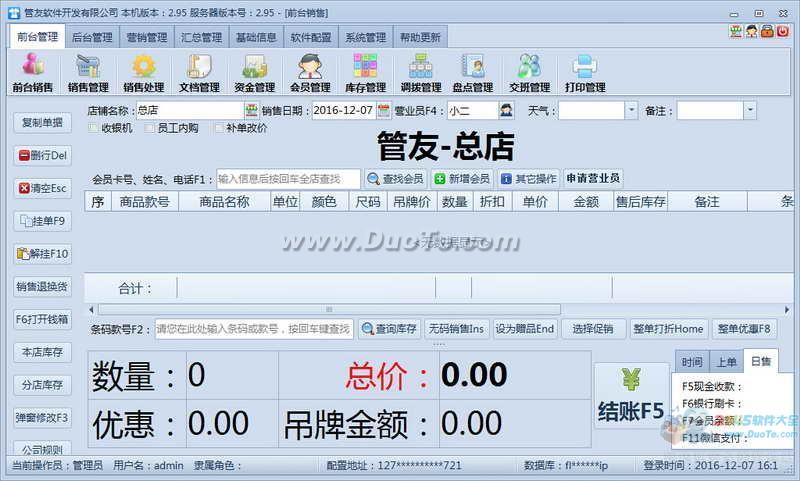800x481 pixels.
Task: Switch to the 软件配置 tab
Action: click(x=311, y=37)
